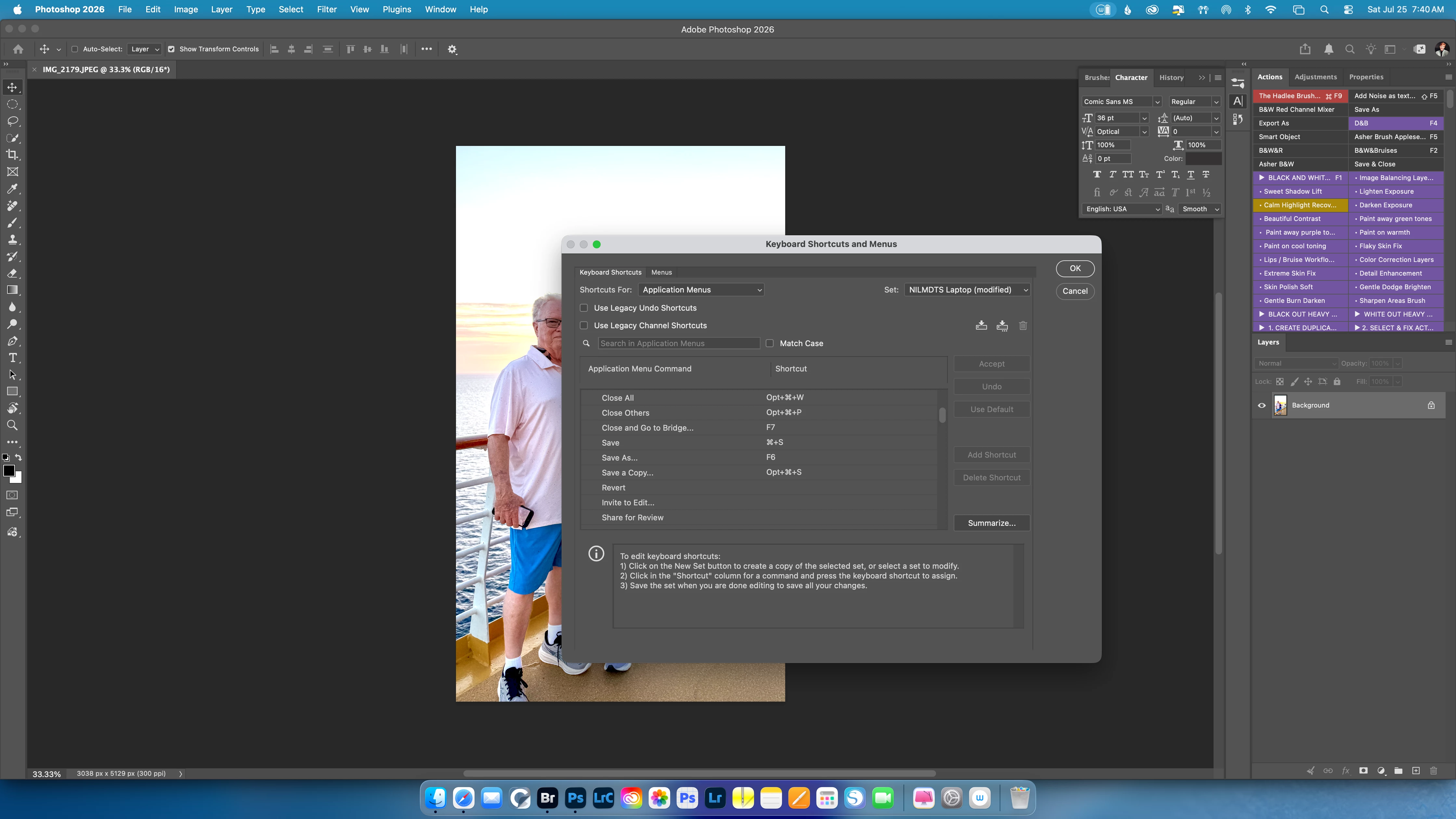Screen dimensions: 1456x819
Task: Toggle Underline in Character panel
Action: [1191, 175]
